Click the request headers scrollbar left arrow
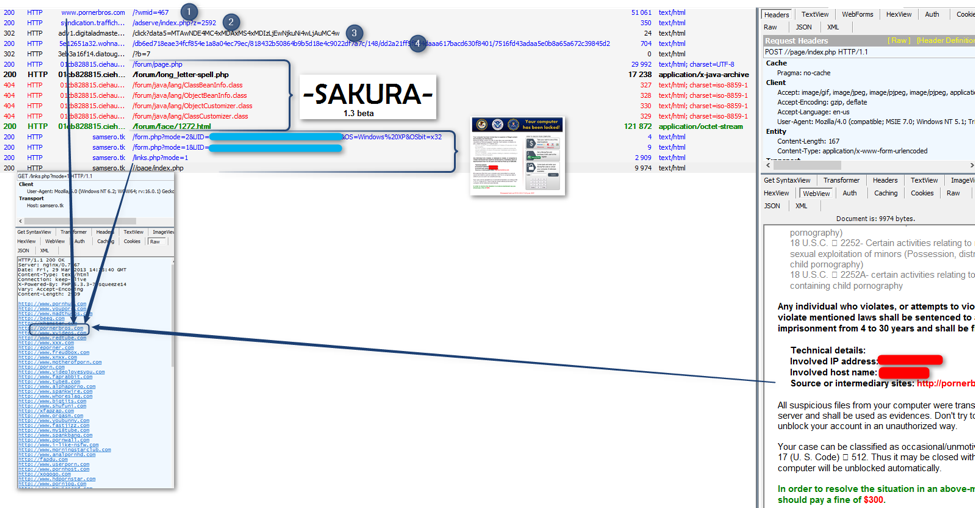Image resolution: width=975 pixels, height=508 pixels. [769, 165]
